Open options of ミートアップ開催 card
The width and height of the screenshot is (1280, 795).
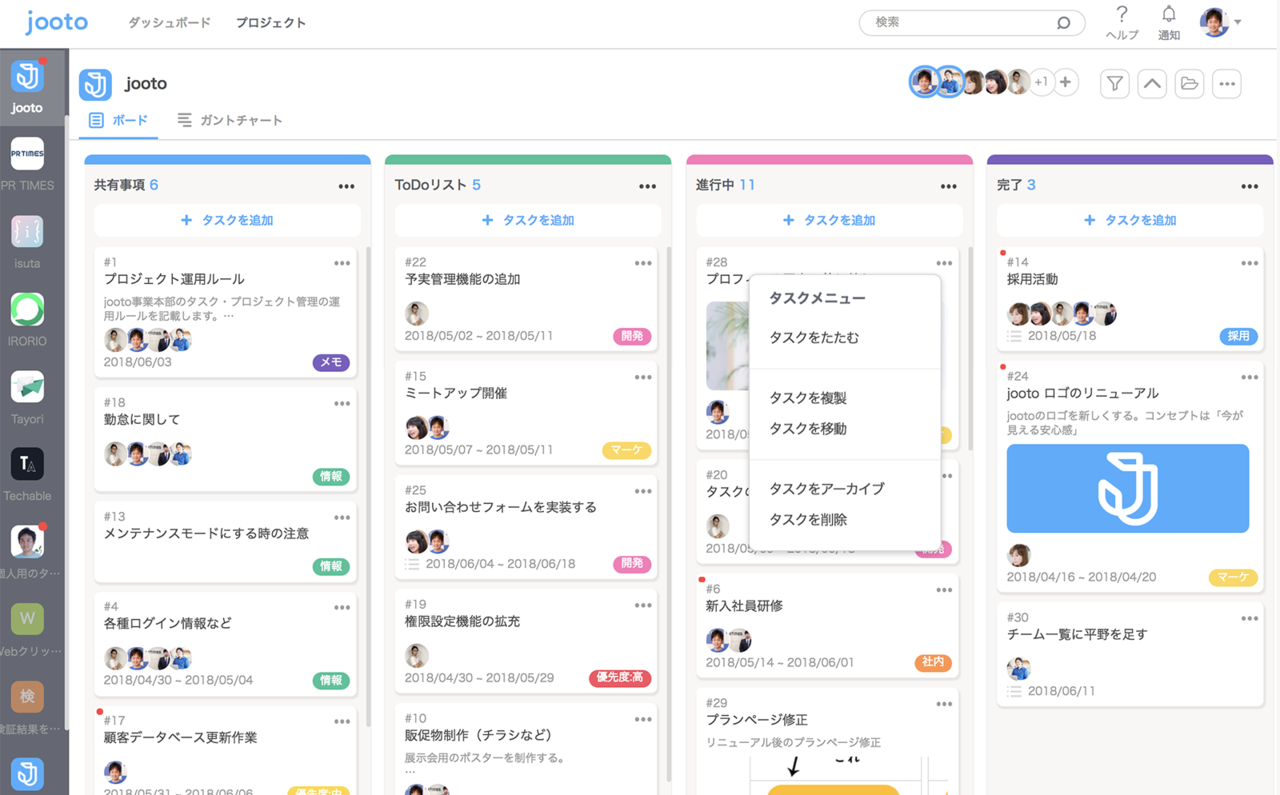pyautogui.click(x=643, y=377)
